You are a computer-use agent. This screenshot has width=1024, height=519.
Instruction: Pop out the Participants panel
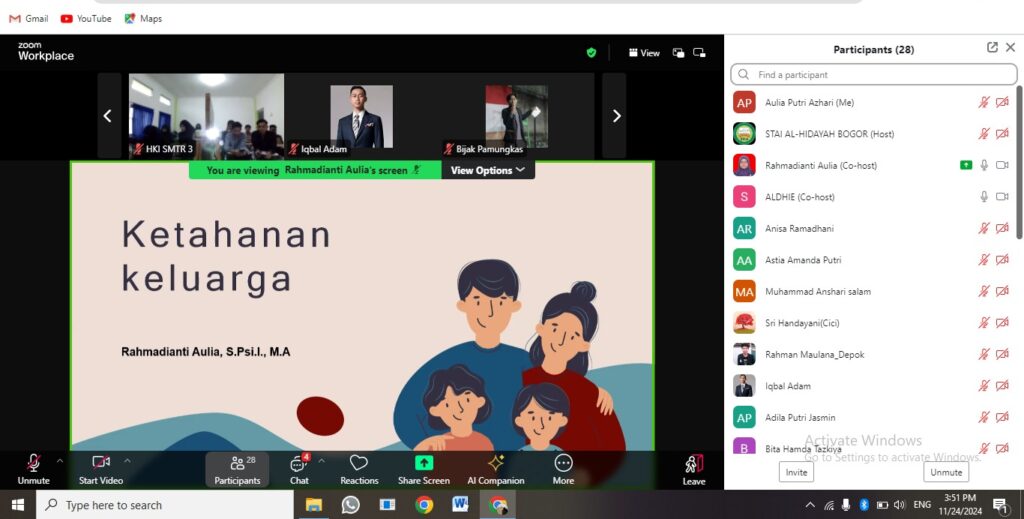pyautogui.click(x=992, y=48)
